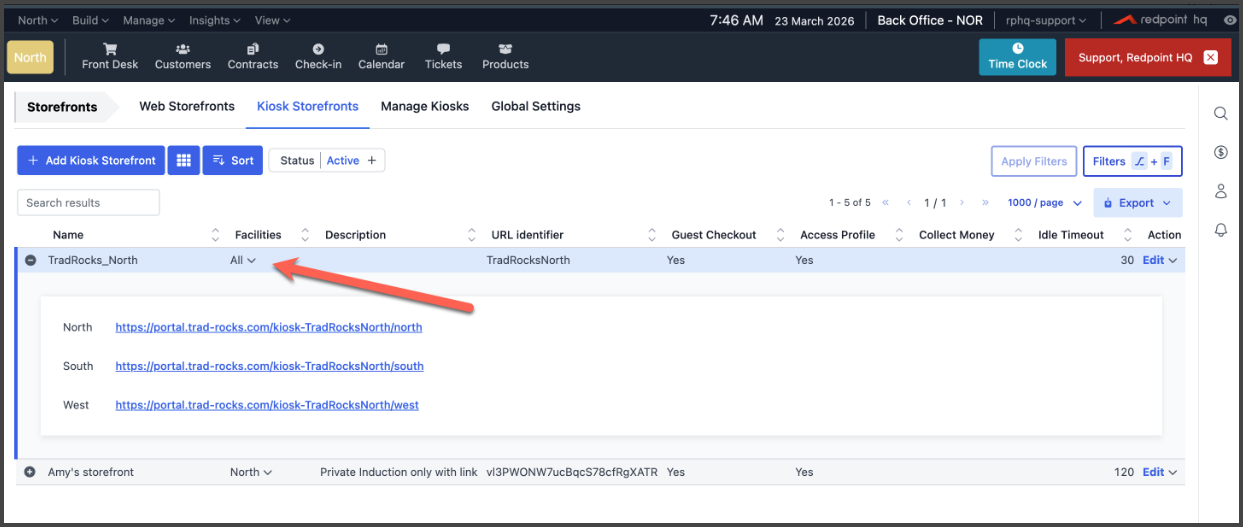The height and width of the screenshot is (527, 1243).
Task: Add a filter to the Status Active chip
Action: coord(371,160)
